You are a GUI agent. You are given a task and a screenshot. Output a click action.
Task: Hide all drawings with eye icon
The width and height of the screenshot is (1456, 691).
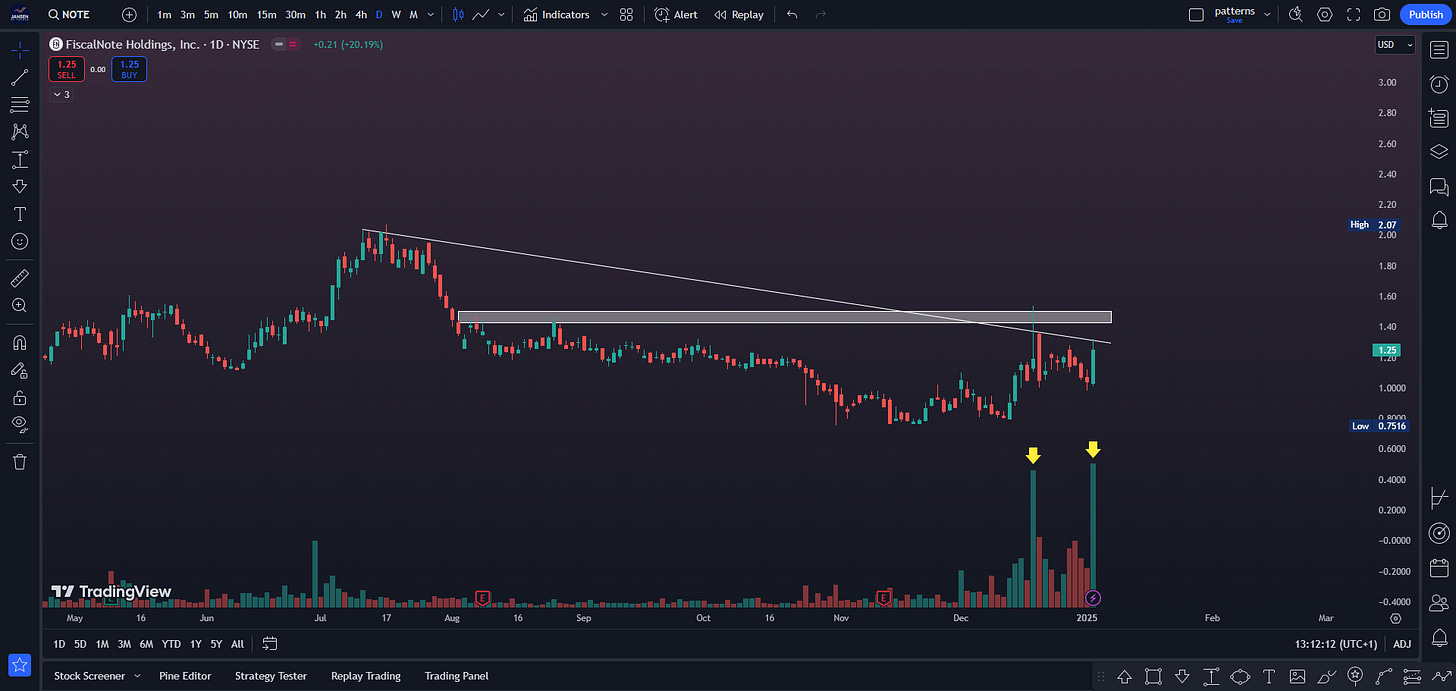tap(19, 424)
